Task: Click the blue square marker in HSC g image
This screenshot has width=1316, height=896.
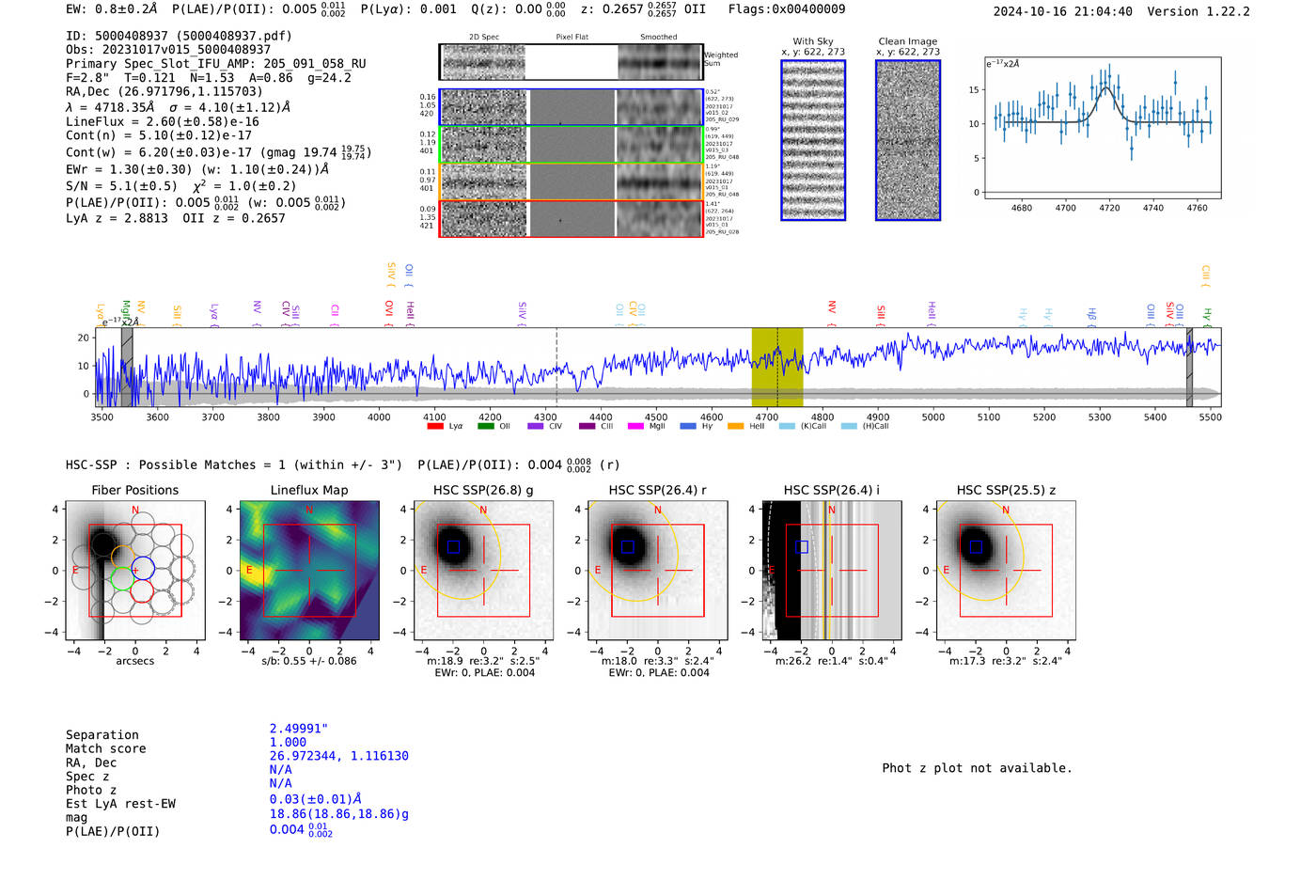Action: 454,547
